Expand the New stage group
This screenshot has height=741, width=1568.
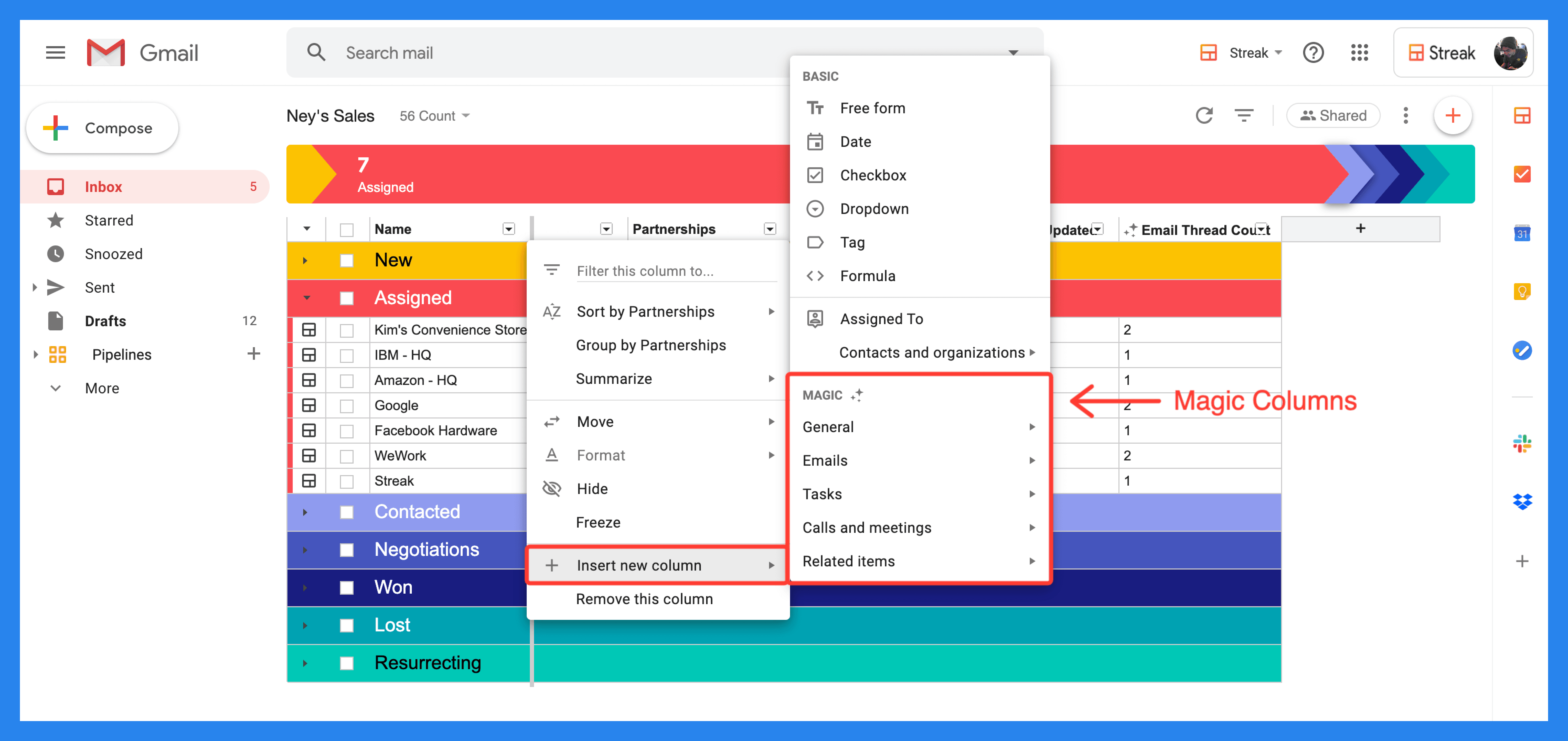click(x=305, y=260)
